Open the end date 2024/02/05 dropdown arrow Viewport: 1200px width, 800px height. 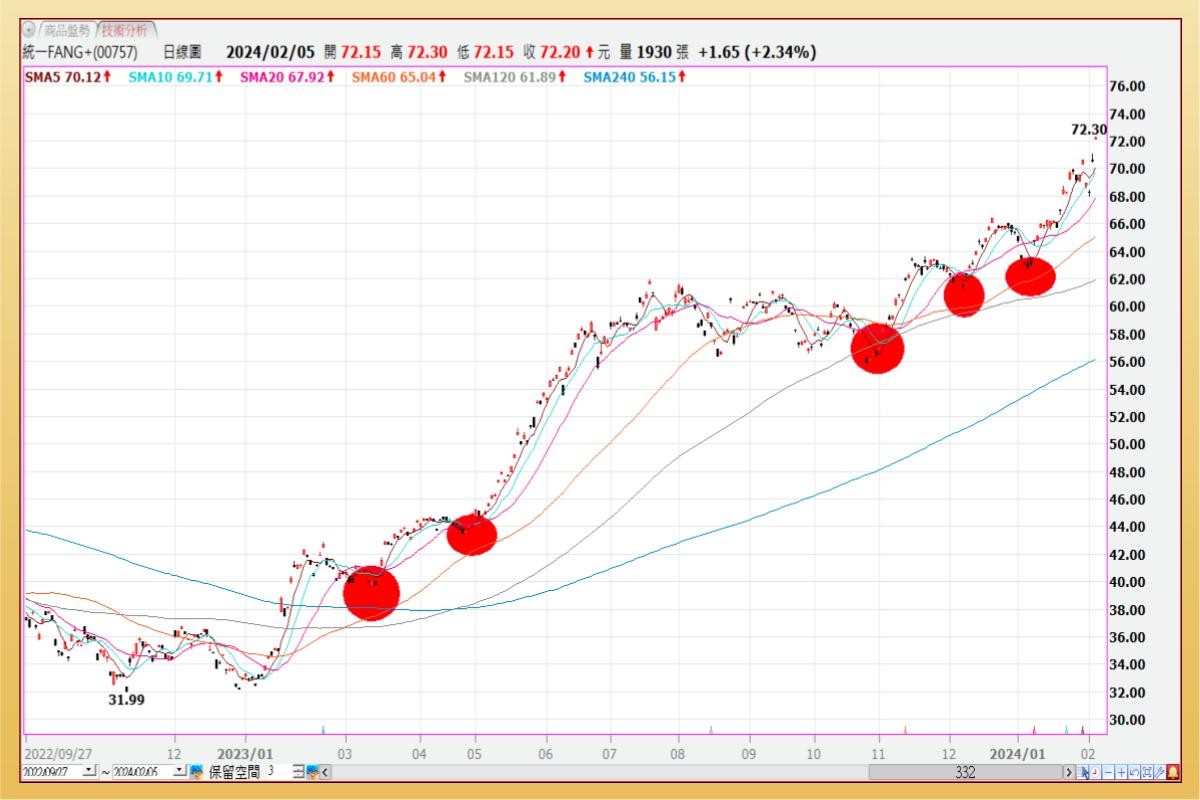180,771
